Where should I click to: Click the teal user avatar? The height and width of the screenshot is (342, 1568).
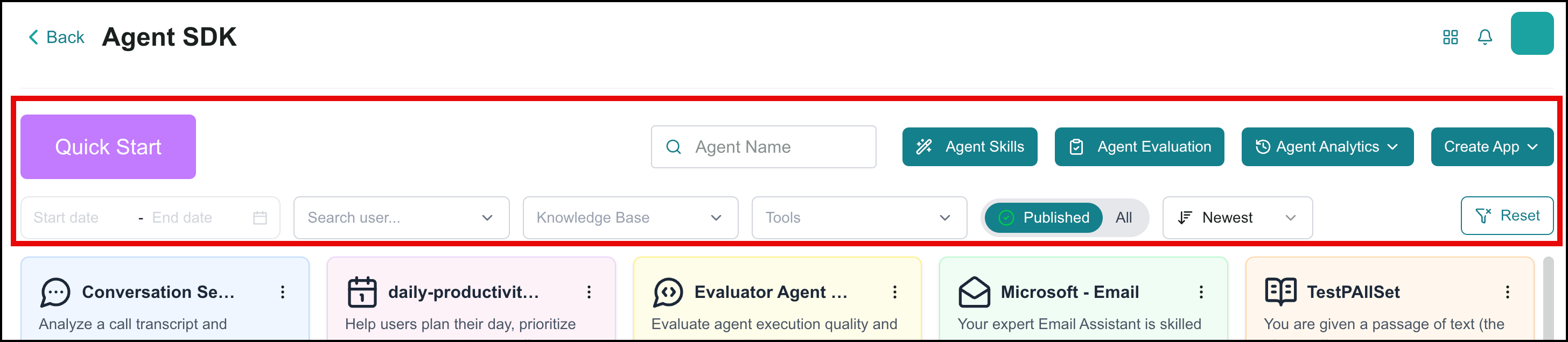pyautogui.click(x=1532, y=34)
